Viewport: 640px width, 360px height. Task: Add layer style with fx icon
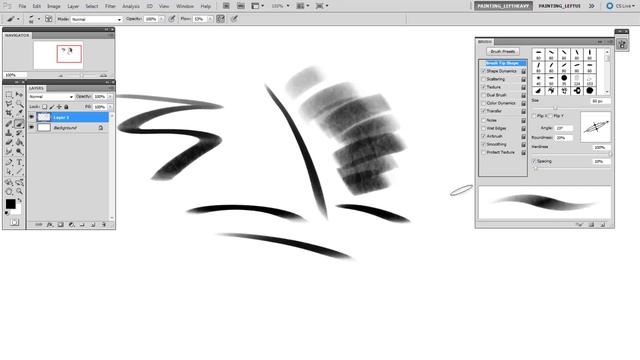(50, 224)
